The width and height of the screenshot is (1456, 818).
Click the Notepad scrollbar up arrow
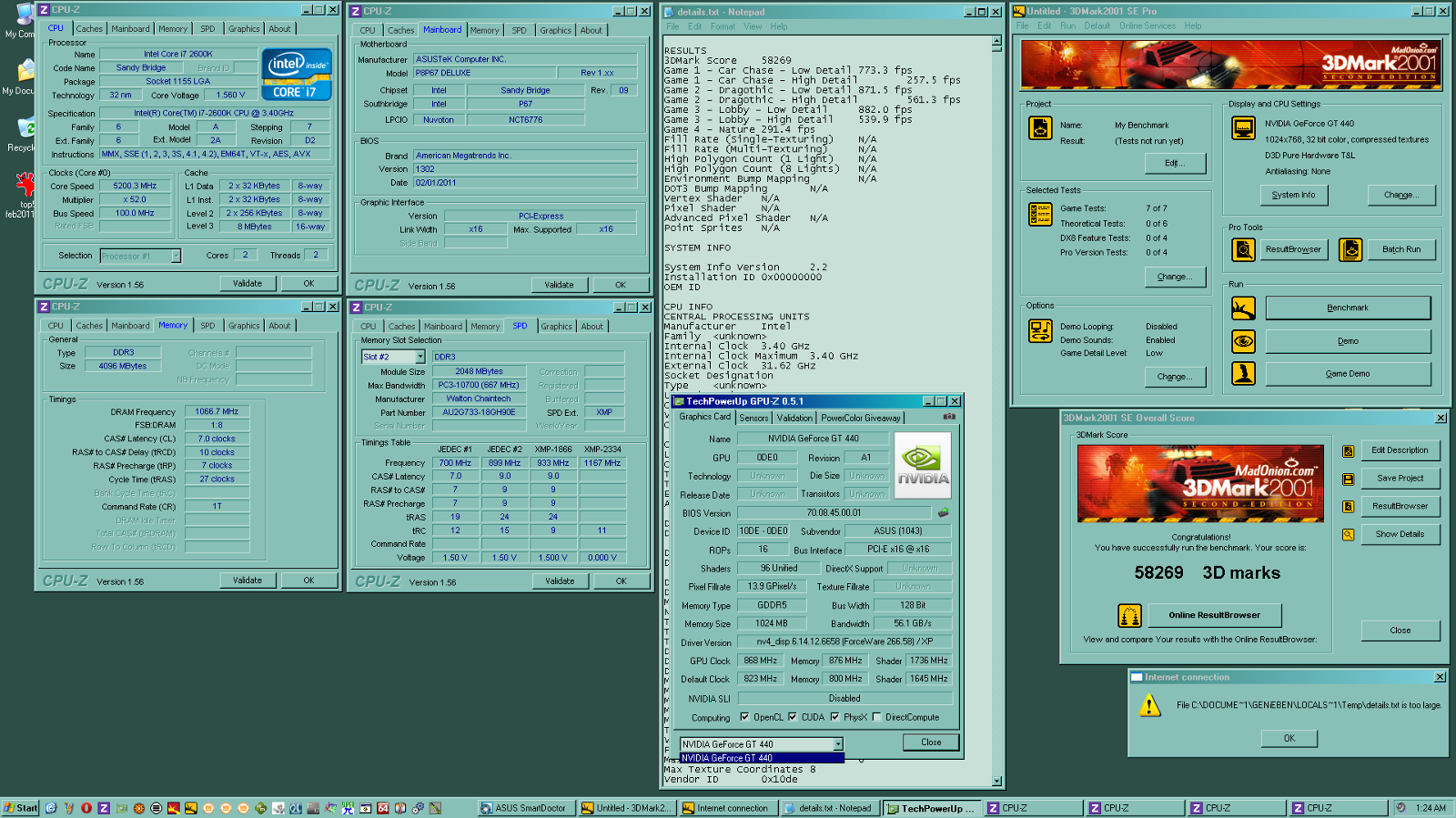997,42
